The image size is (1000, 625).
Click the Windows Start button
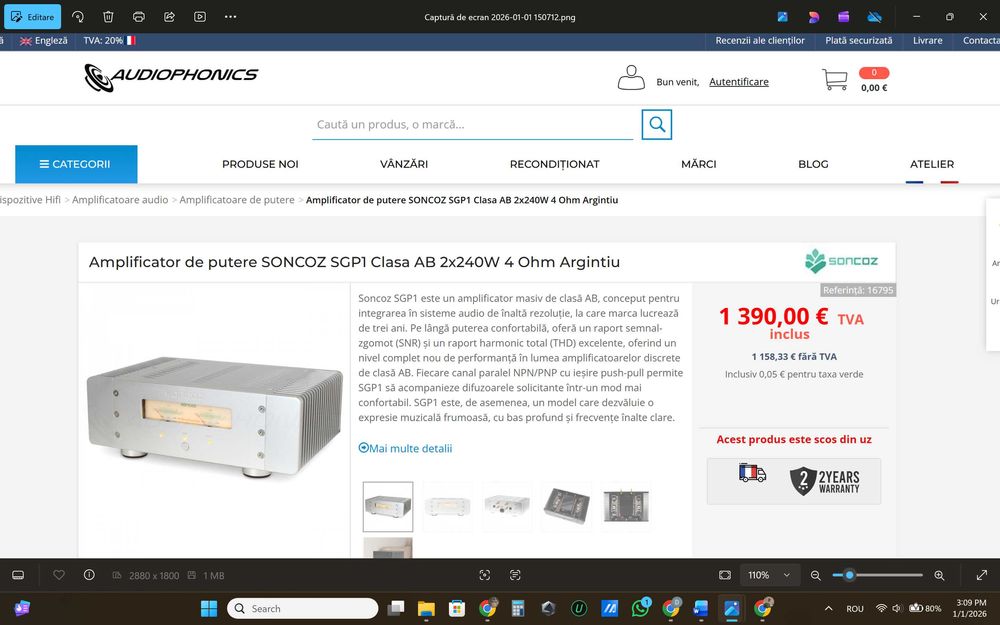(209, 608)
